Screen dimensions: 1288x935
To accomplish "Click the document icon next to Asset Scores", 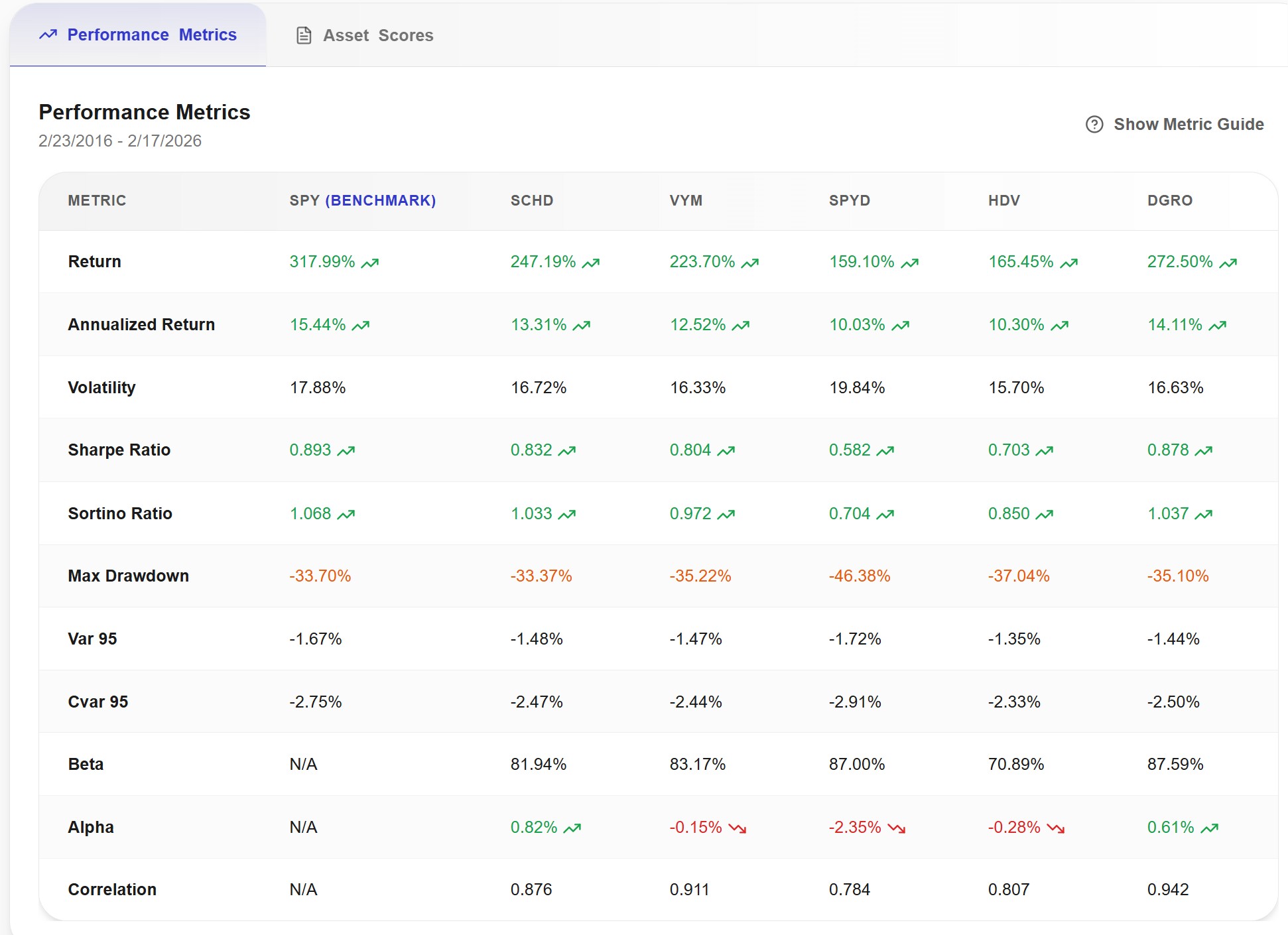I will click(x=304, y=35).
